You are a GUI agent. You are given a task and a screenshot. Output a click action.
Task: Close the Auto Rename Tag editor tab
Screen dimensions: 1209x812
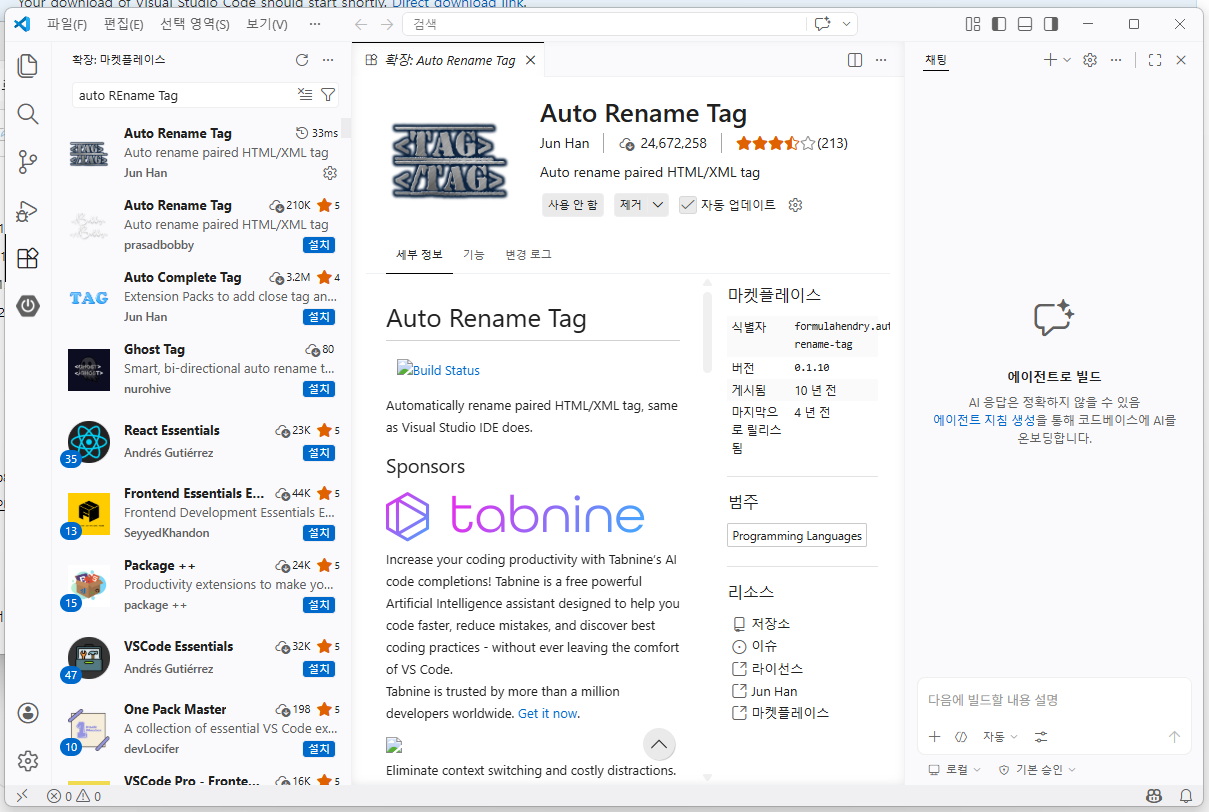[x=531, y=60]
